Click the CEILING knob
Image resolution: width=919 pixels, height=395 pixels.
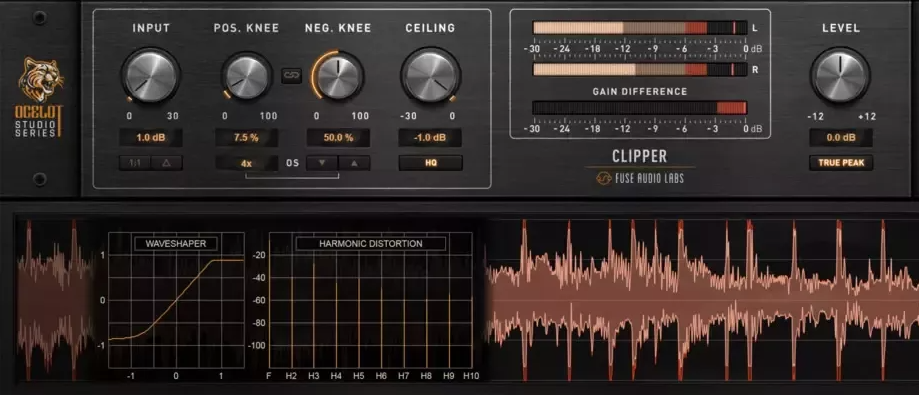430,76
